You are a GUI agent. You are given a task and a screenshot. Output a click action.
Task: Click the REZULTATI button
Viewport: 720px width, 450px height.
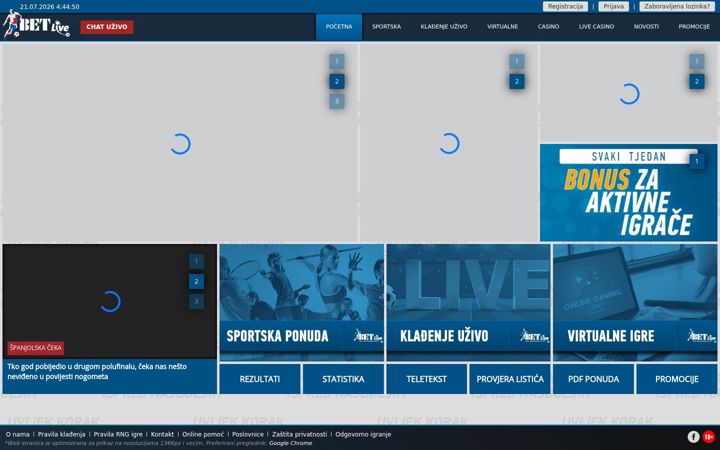[x=259, y=379]
